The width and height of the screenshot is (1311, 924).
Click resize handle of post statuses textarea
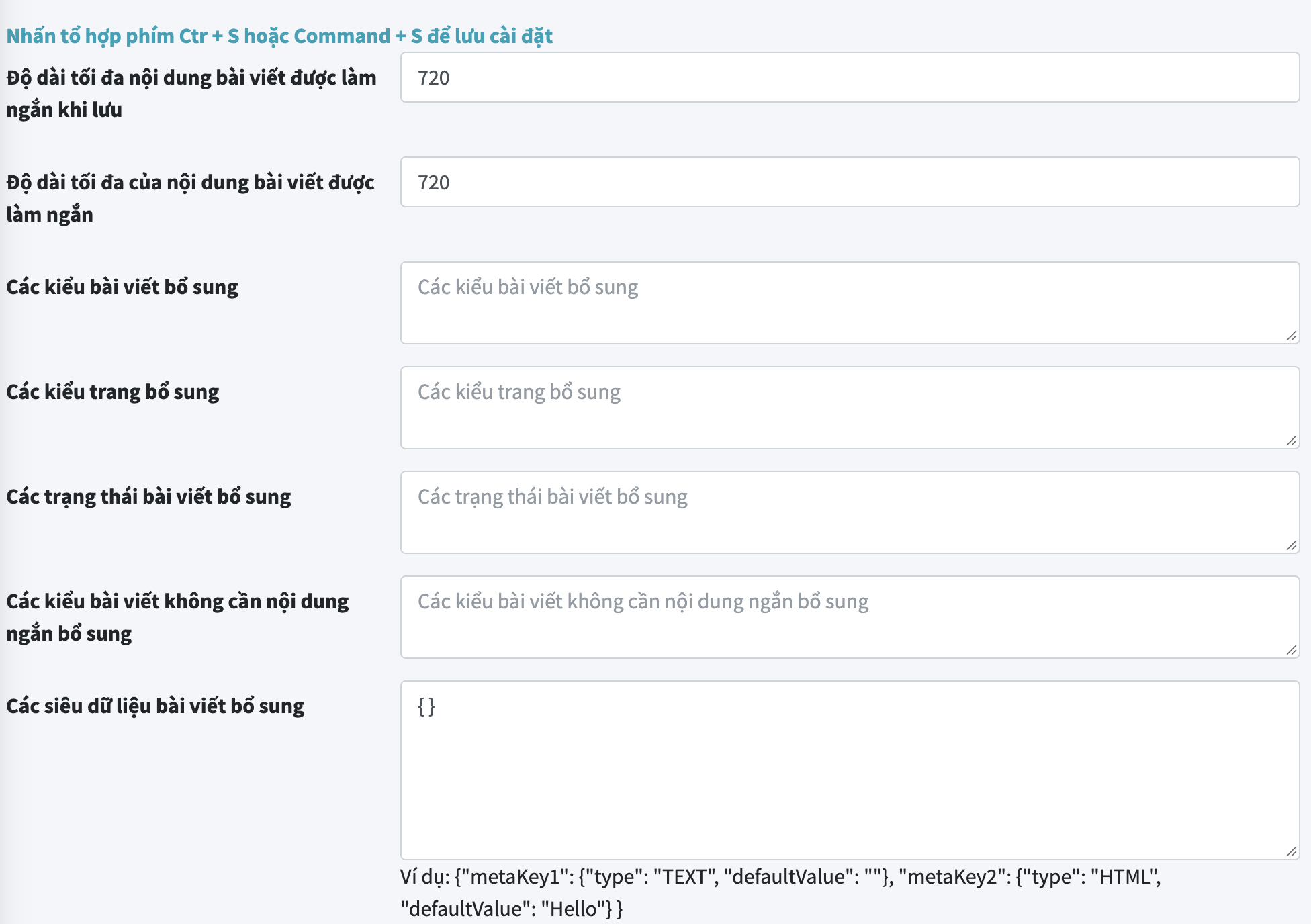[x=1291, y=545]
